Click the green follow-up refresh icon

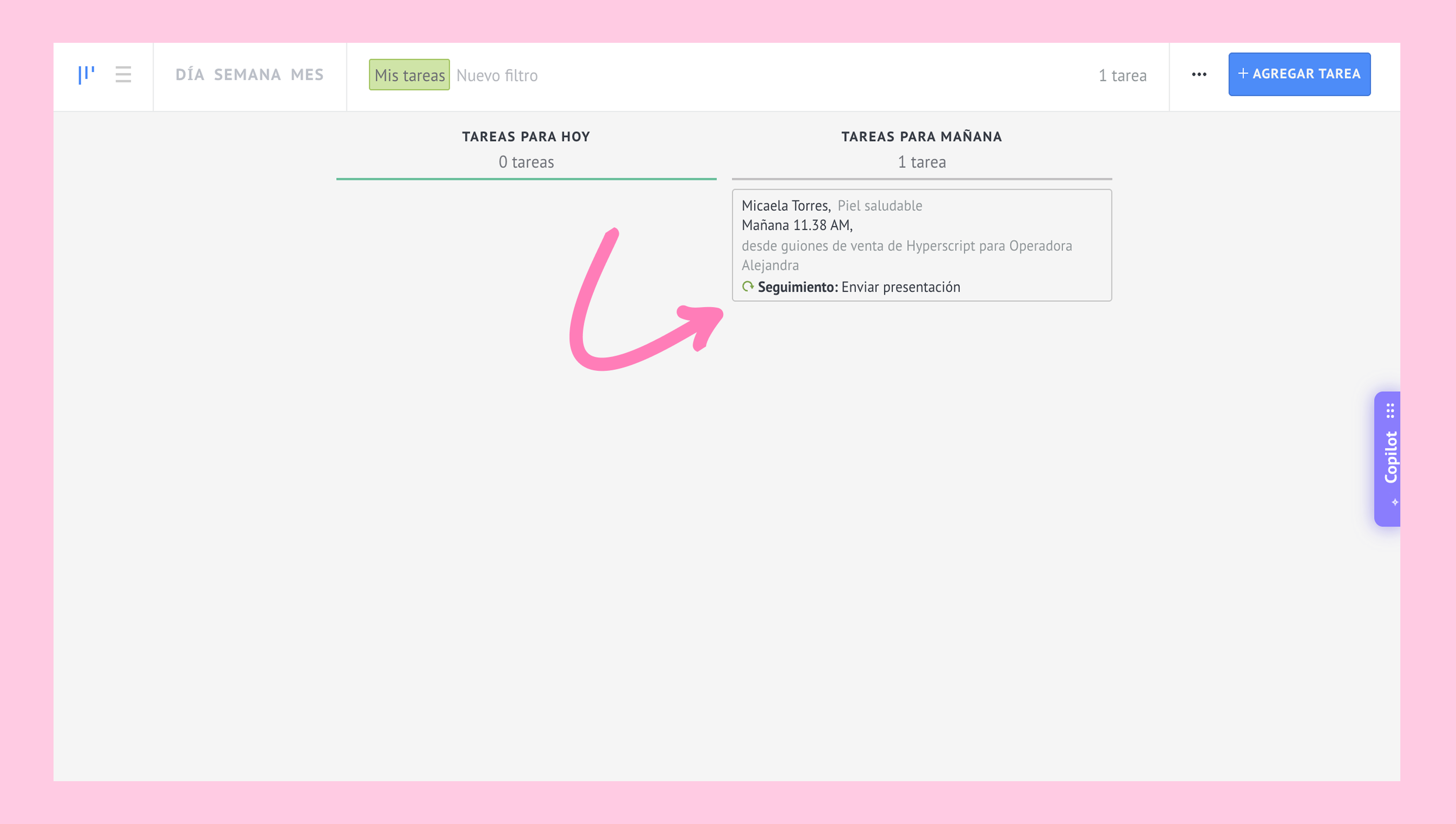[747, 286]
